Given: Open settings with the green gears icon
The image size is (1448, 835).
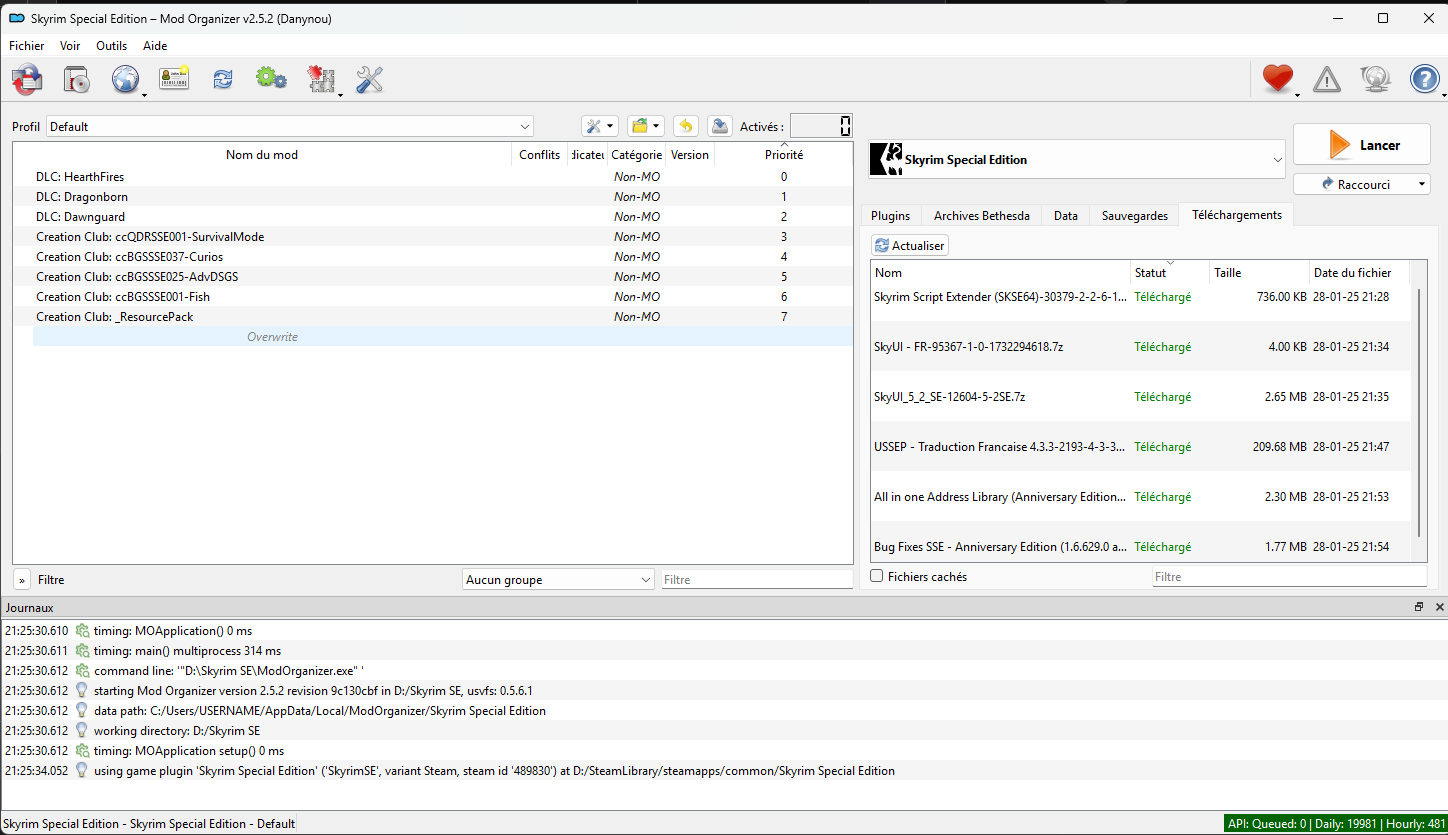Looking at the screenshot, I should [x=271, y=79].
